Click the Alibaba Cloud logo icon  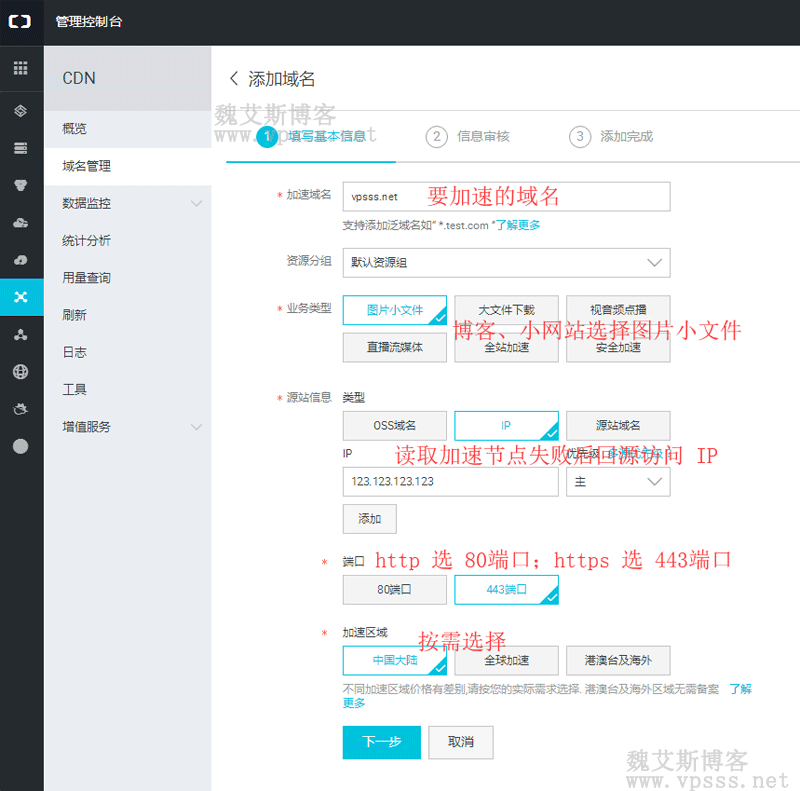click(x=21, y=21)
